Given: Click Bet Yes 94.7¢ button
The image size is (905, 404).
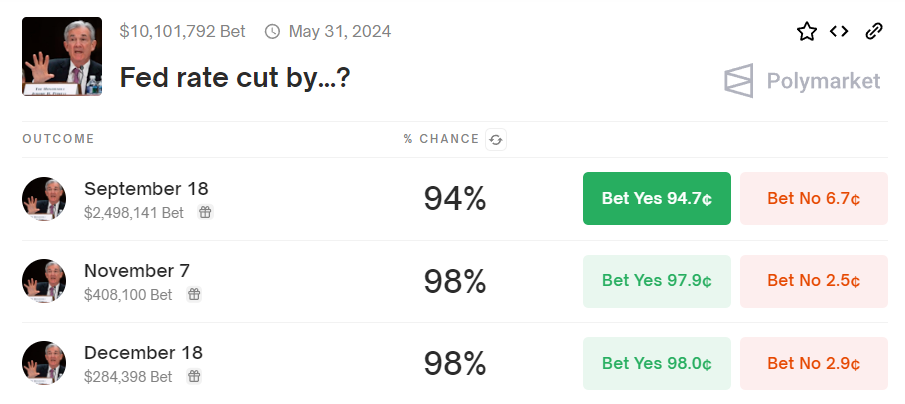Looking at the screenshot, I should (656, 198).
